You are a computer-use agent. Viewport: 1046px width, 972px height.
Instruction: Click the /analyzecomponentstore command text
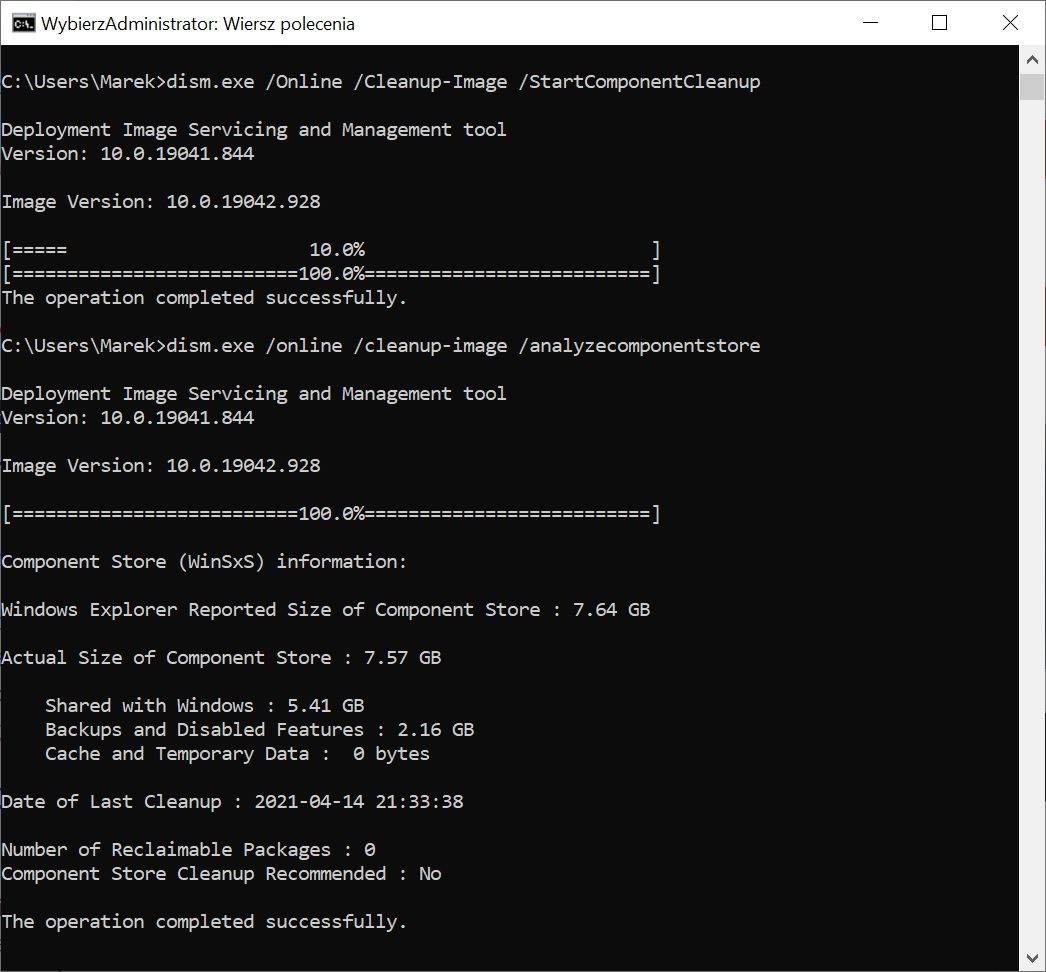click(639, 346)
